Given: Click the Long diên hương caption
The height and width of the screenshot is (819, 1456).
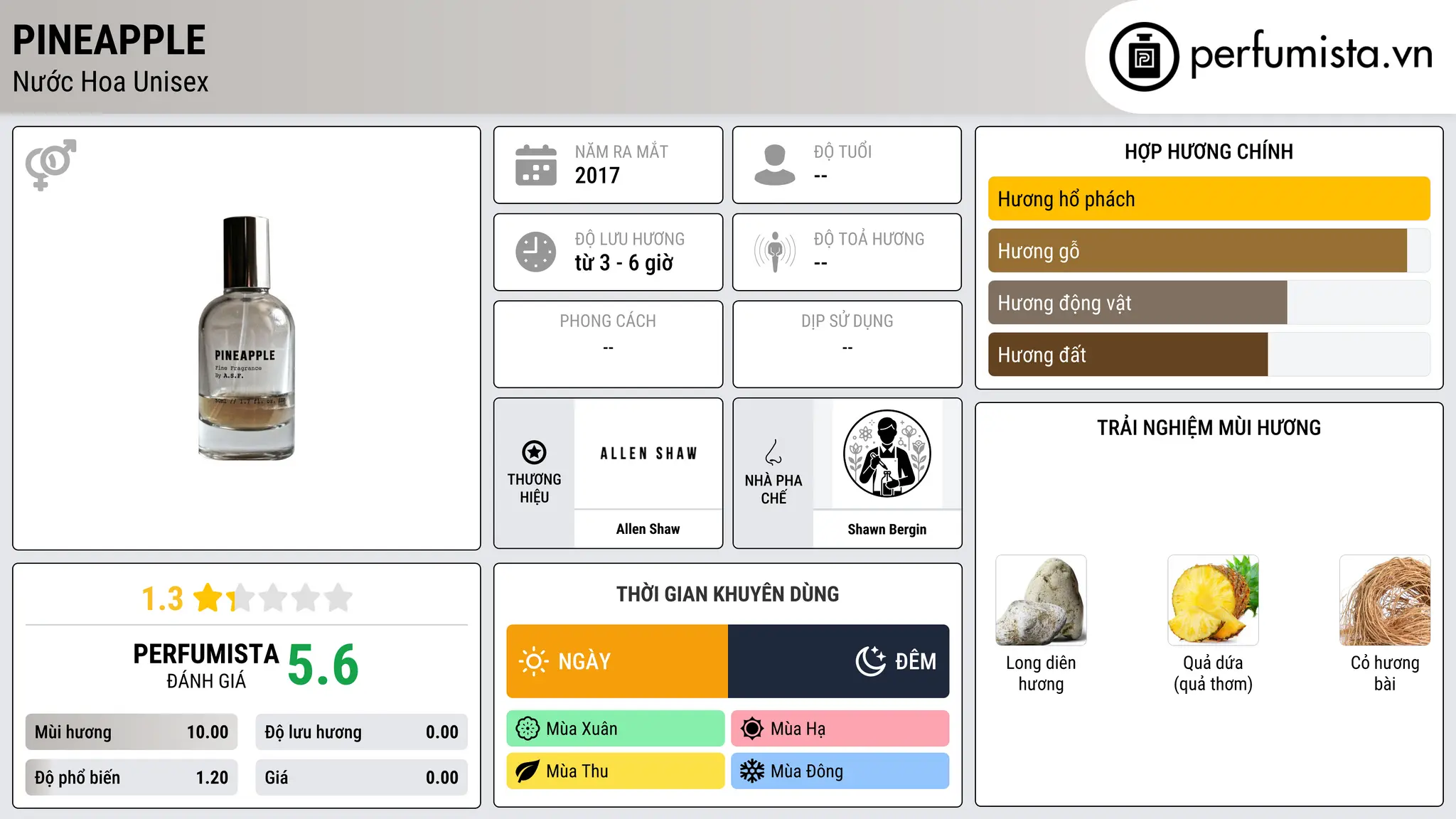Looking at the screenshot, I should pyautogui.click(x=1041, y=673).
